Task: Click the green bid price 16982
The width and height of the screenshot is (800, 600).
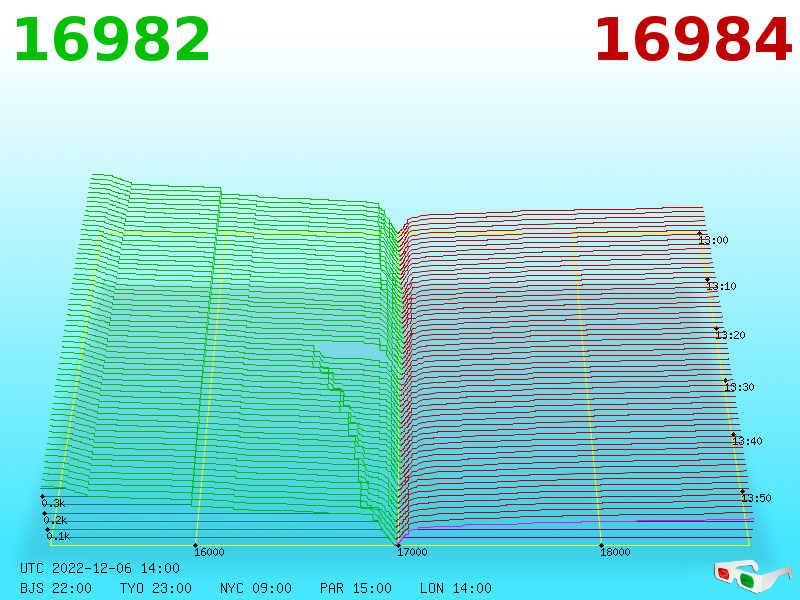Action: pyautogui.click(x=112, y=40)
